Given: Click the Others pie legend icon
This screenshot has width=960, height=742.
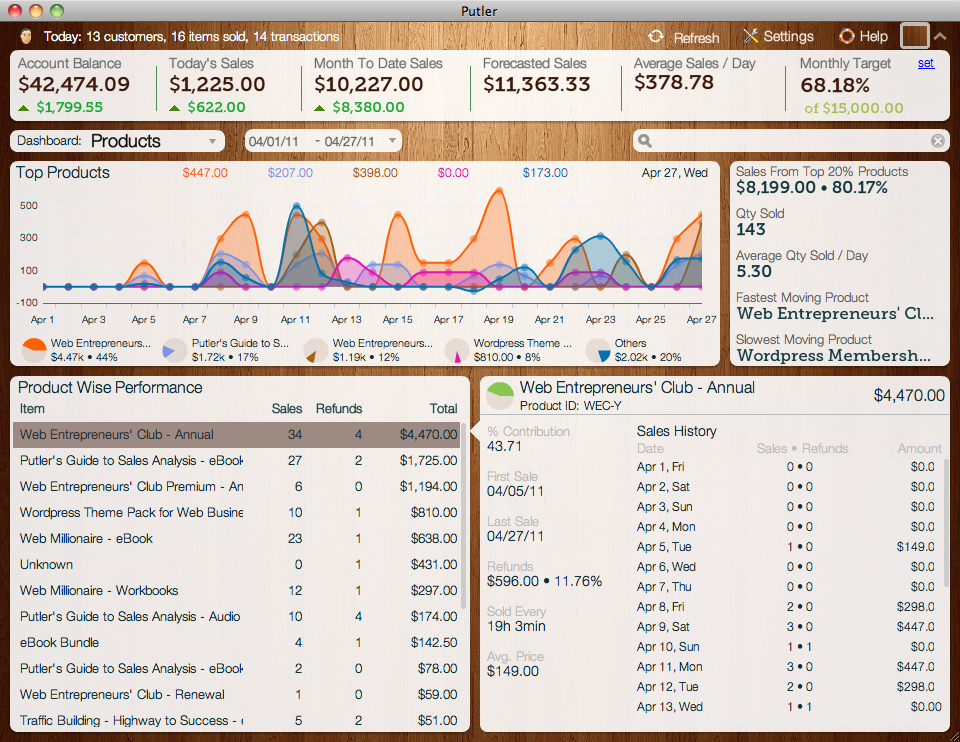Looking at the screenshot, I should pyautogui.click(x=598, y=349).
